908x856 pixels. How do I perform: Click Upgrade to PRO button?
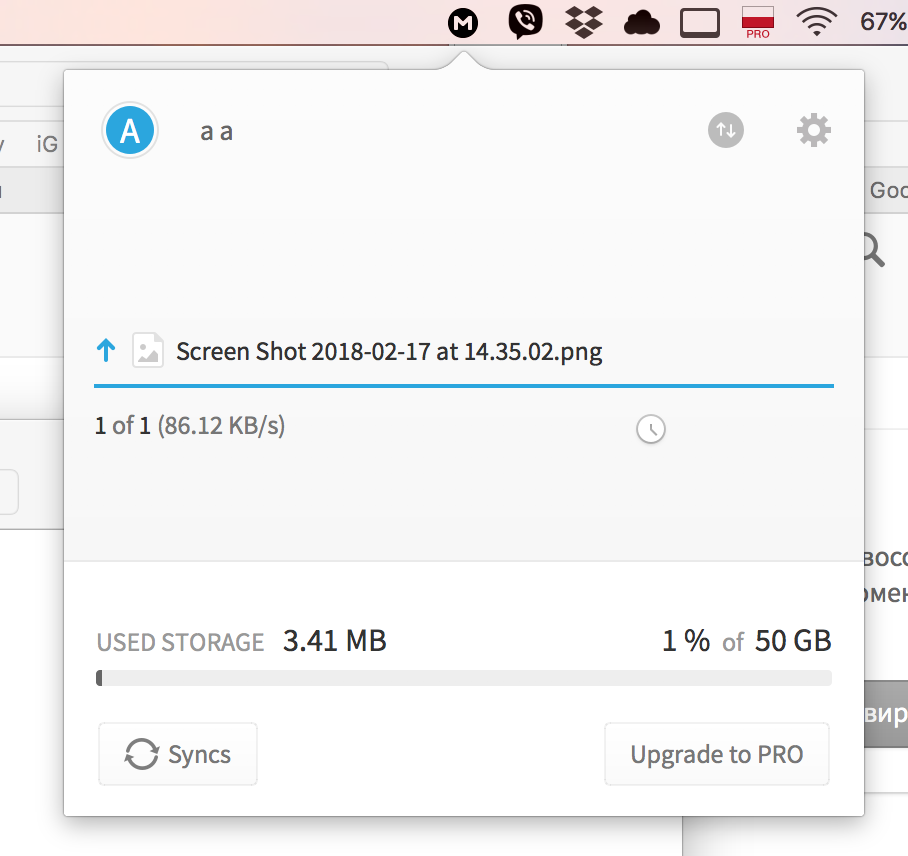click(x=716, y=754)
